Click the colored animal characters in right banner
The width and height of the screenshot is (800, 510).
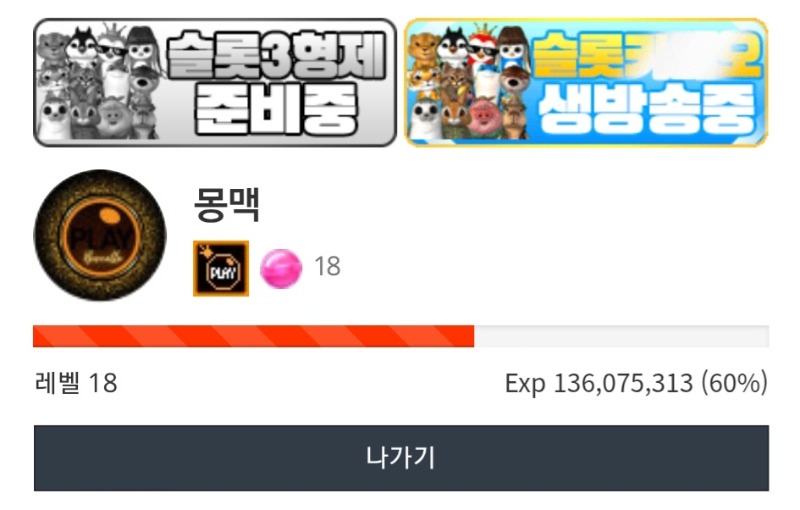469,82
